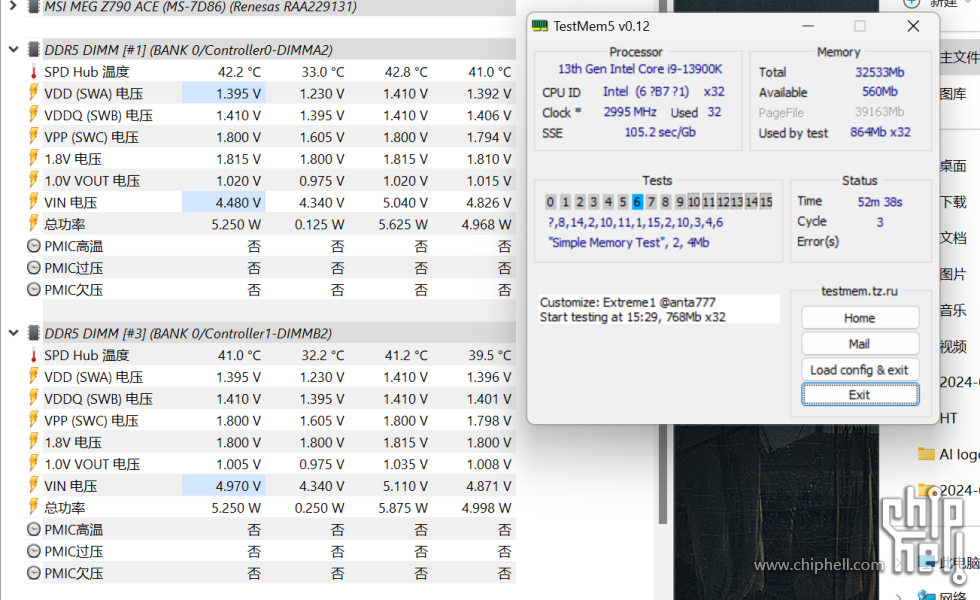Click lightning icon of DIMM #1 VPP (SWC) 电压
Image resolution: width=980 pixels, height=600 pixels.
(34, 137)
